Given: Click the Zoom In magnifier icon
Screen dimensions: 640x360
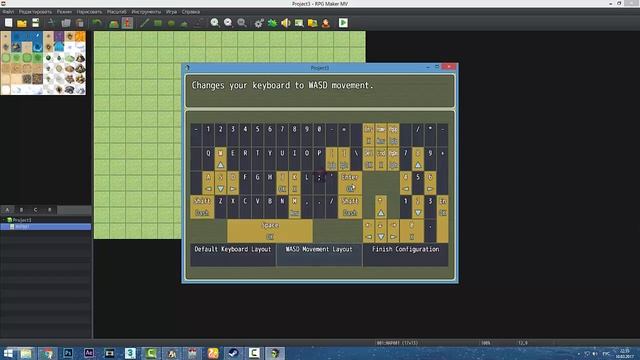Looking at the screenshot, I should 215,23.
